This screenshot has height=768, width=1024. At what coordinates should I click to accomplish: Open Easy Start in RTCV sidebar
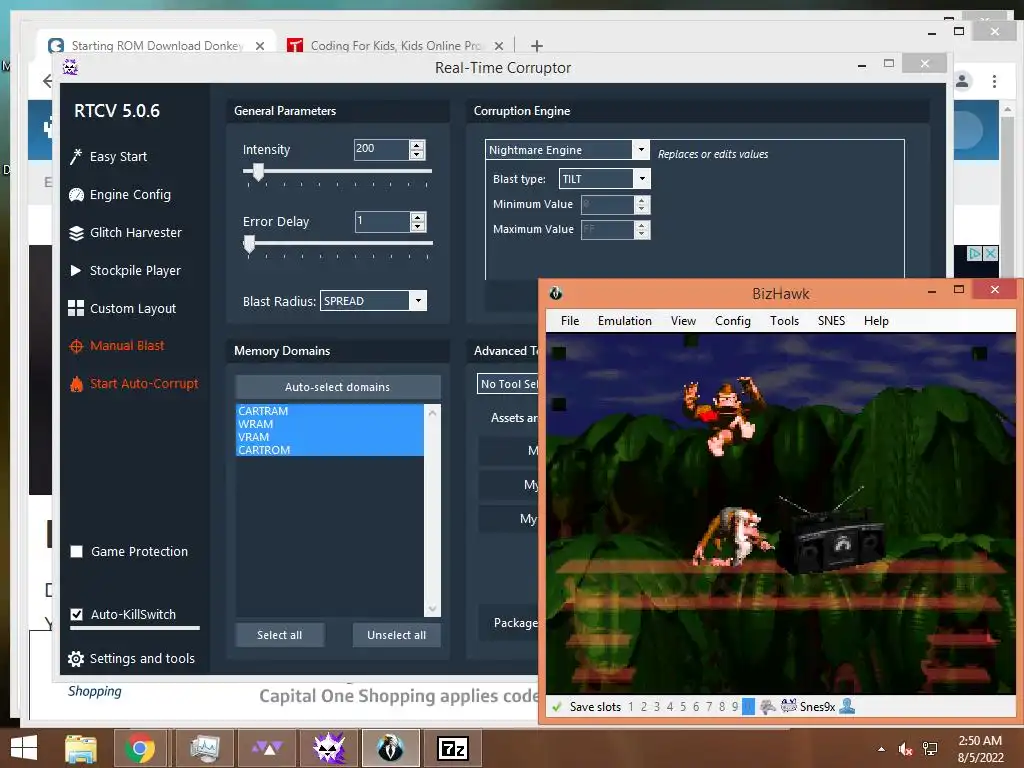click(108, 157)
